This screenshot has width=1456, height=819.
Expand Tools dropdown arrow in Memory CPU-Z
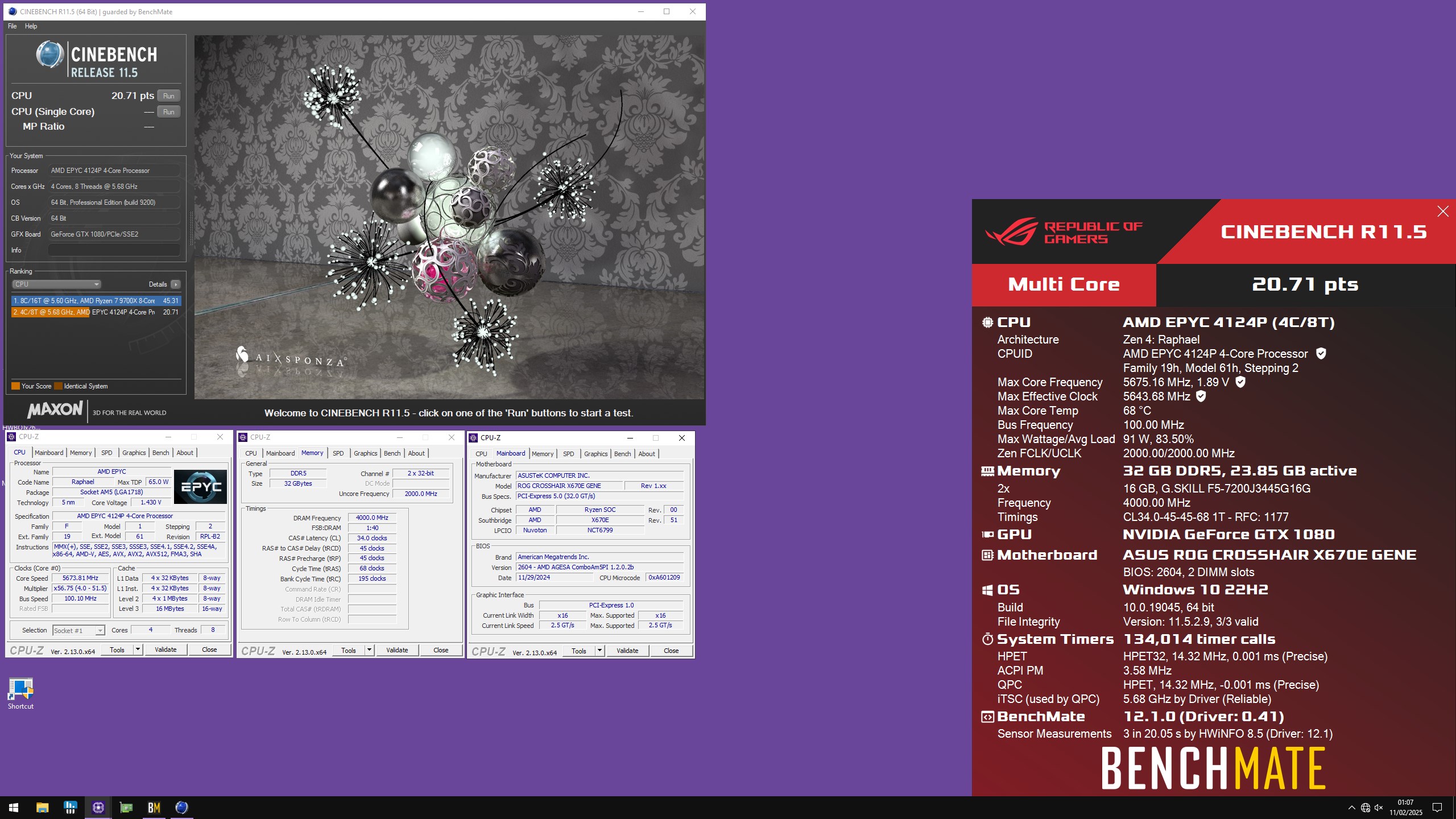coord(369,650)
